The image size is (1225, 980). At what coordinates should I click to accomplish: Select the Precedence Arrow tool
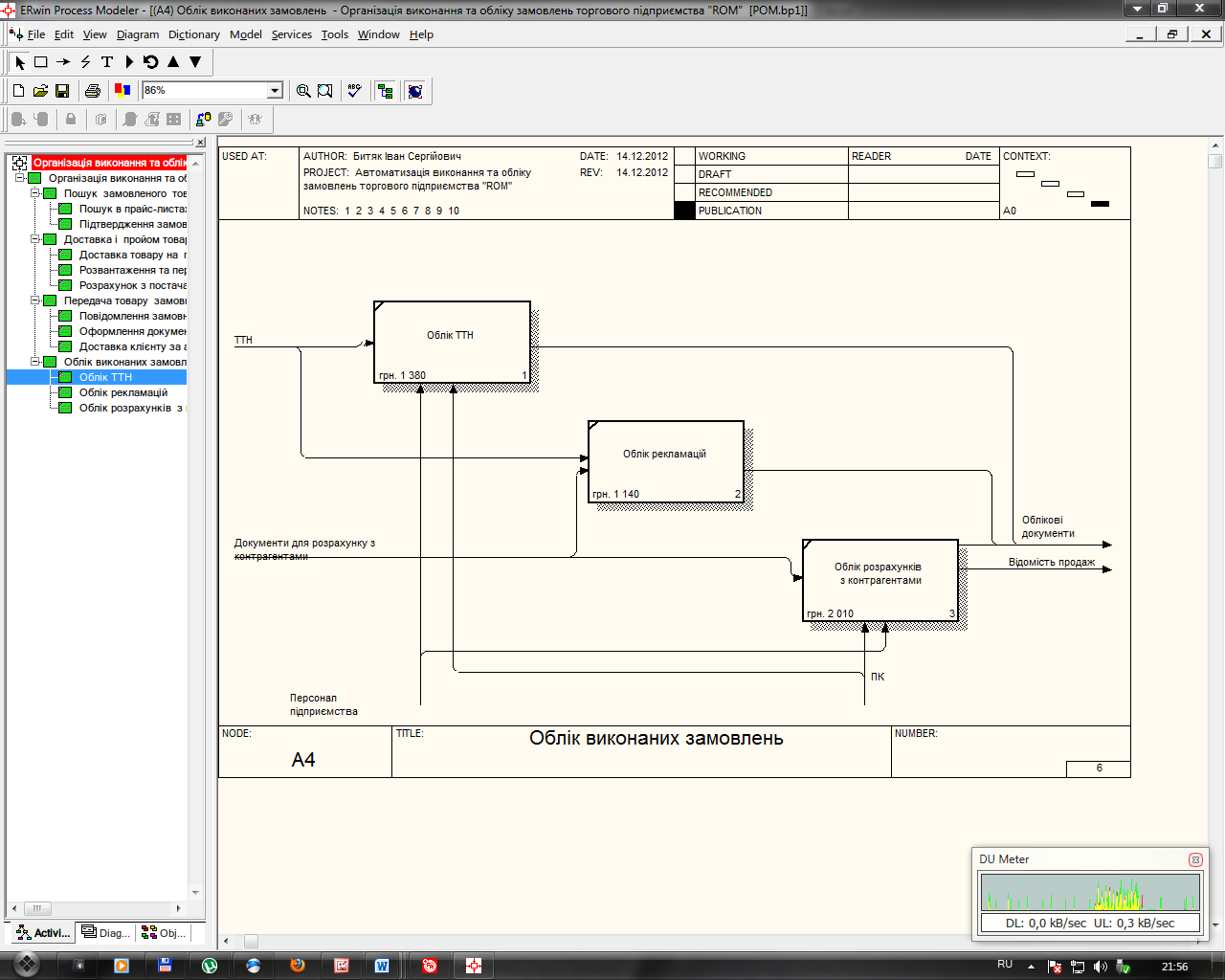click(x=63, y=62)
